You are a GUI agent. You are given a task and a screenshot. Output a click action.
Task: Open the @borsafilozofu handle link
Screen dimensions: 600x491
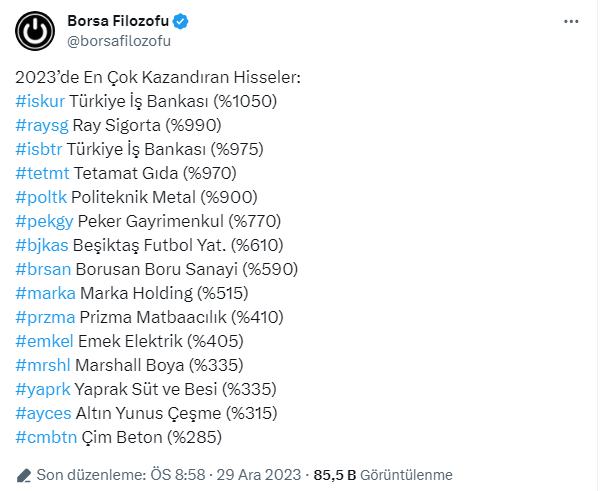coord(119,41)
